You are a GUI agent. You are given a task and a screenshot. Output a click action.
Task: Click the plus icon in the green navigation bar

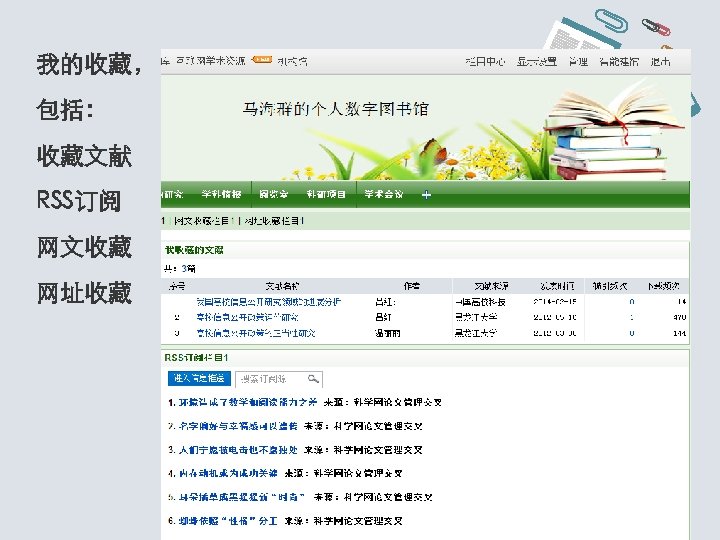[x=426, y=195]
